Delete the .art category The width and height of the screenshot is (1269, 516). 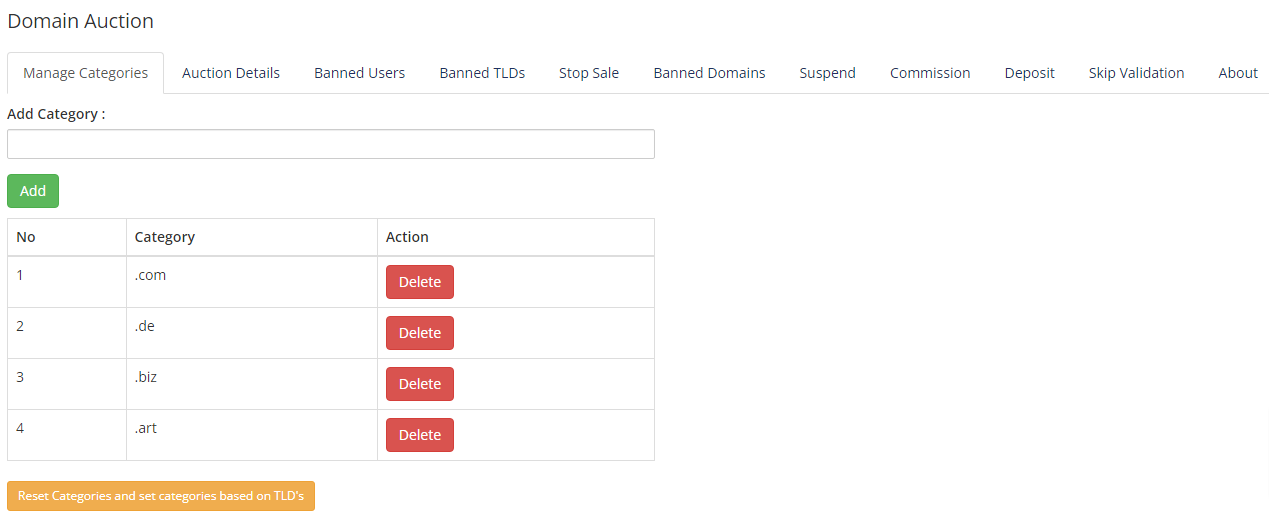point(420,435)
